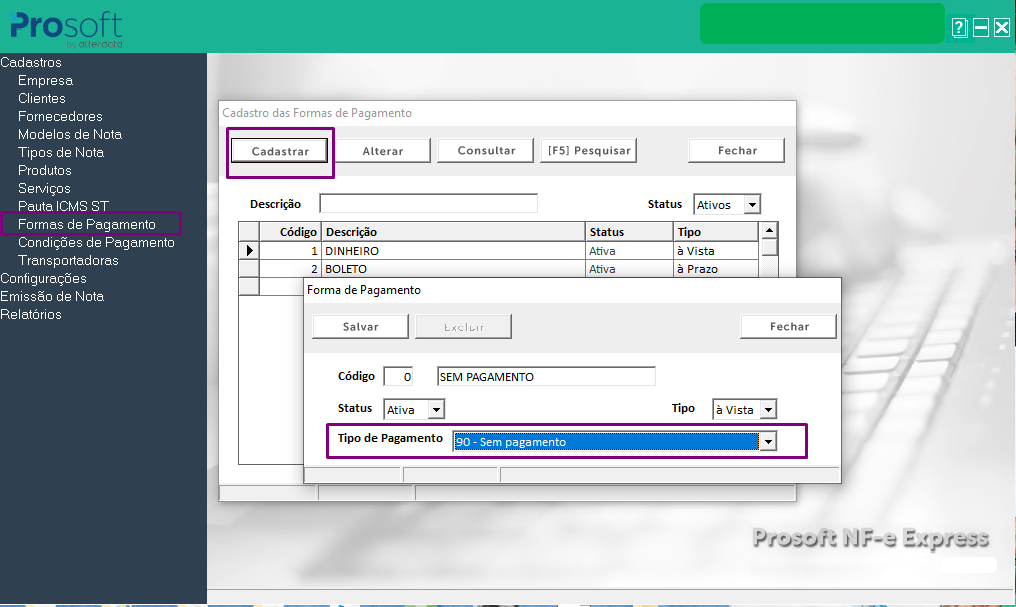Close the Prosoft application window
The height and width of the screenshot is (607, 1016).
coord(1002,28)
